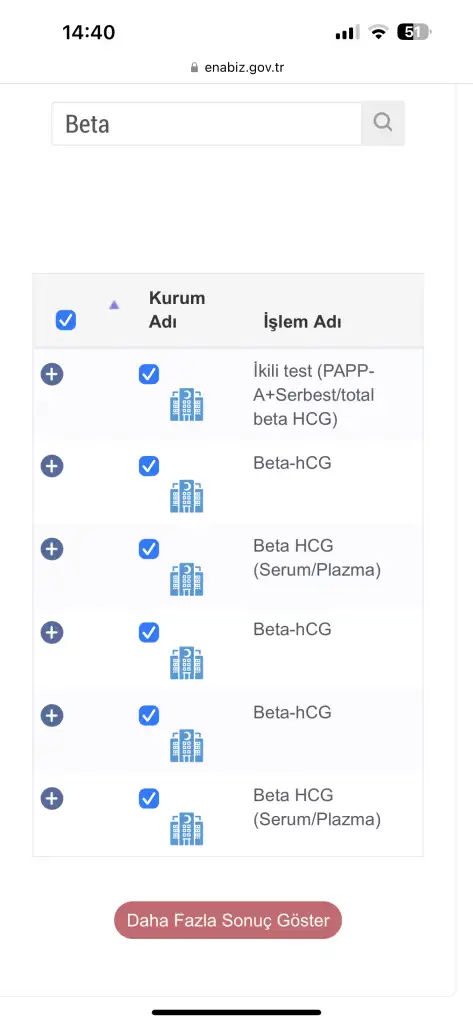Tap Daha Fazla Sonuç Göster button
Image resolution: width=473 pixels, height=1024 pixels.
click(x=228, y=920)
